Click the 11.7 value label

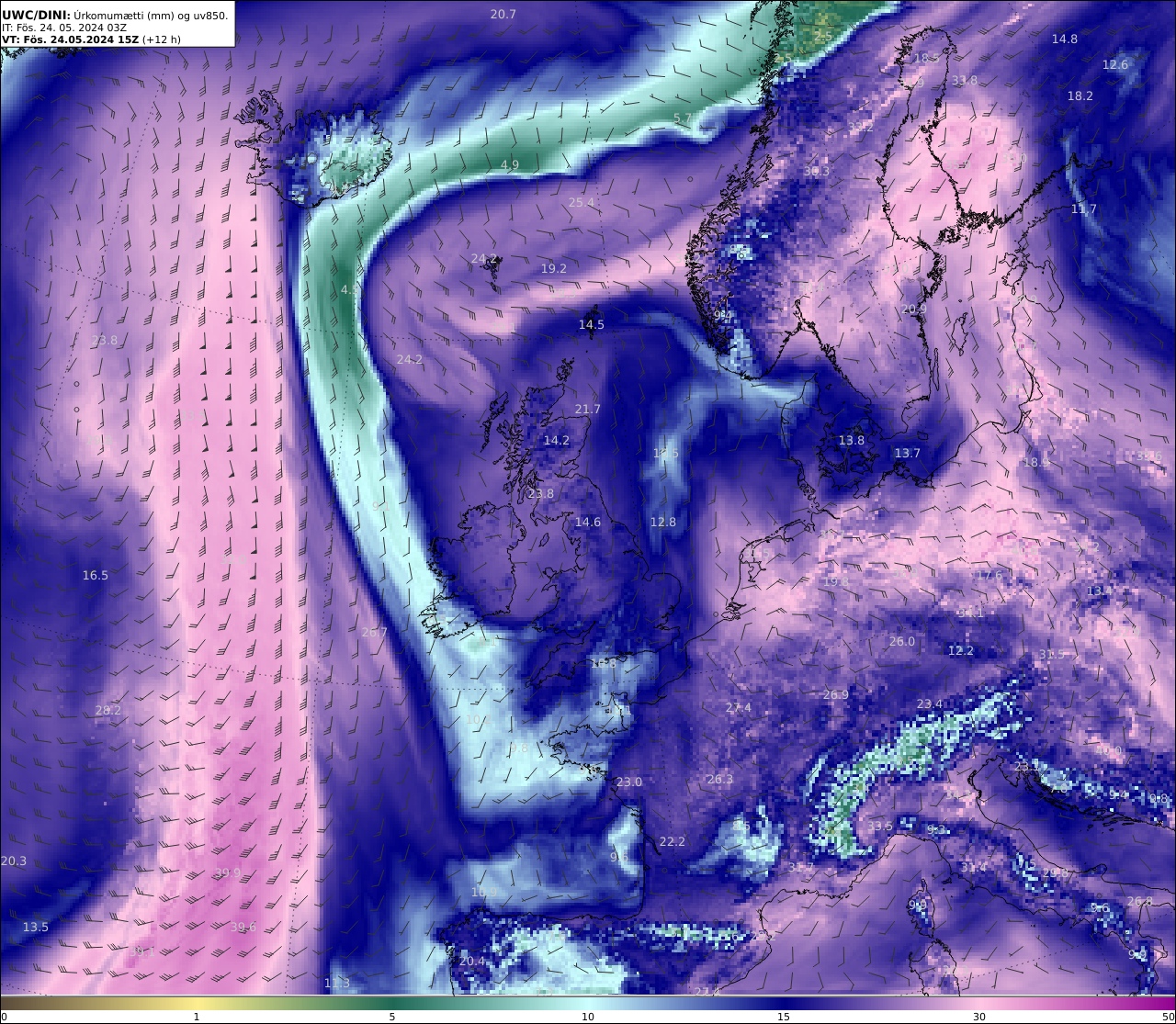click(x=1084, y=208)
